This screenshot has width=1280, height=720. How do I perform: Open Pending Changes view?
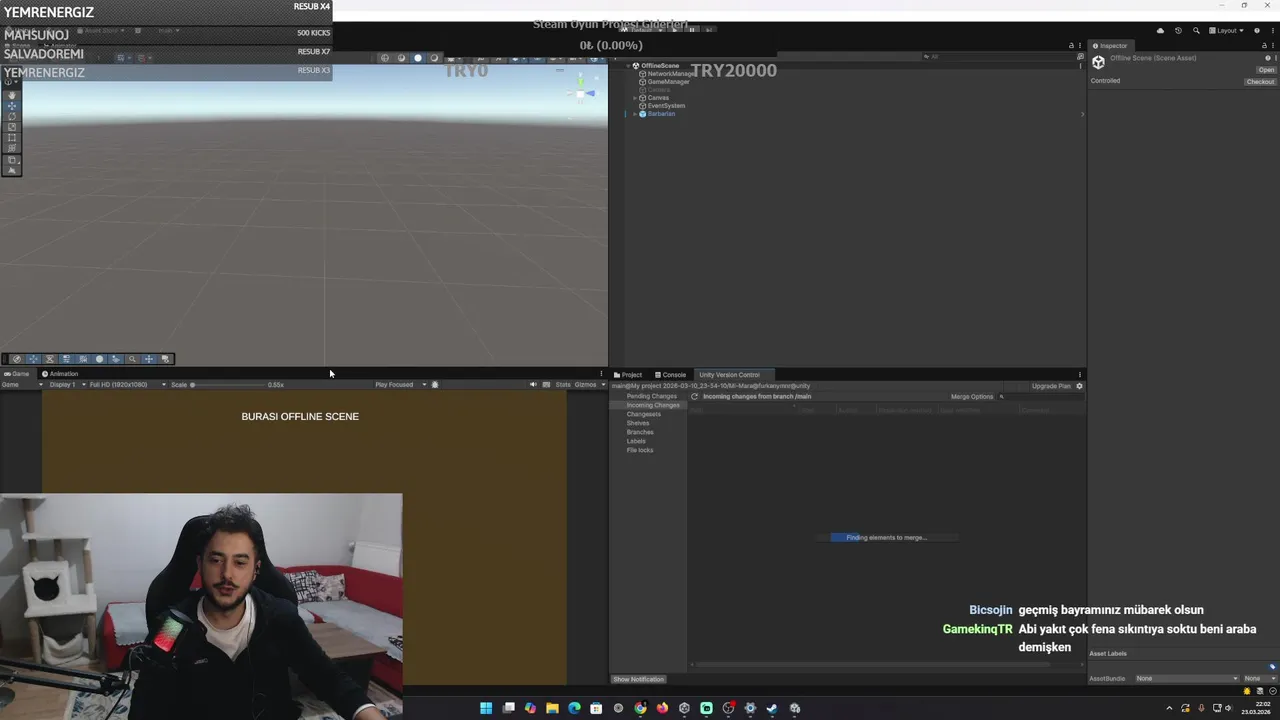click(652, 396)
